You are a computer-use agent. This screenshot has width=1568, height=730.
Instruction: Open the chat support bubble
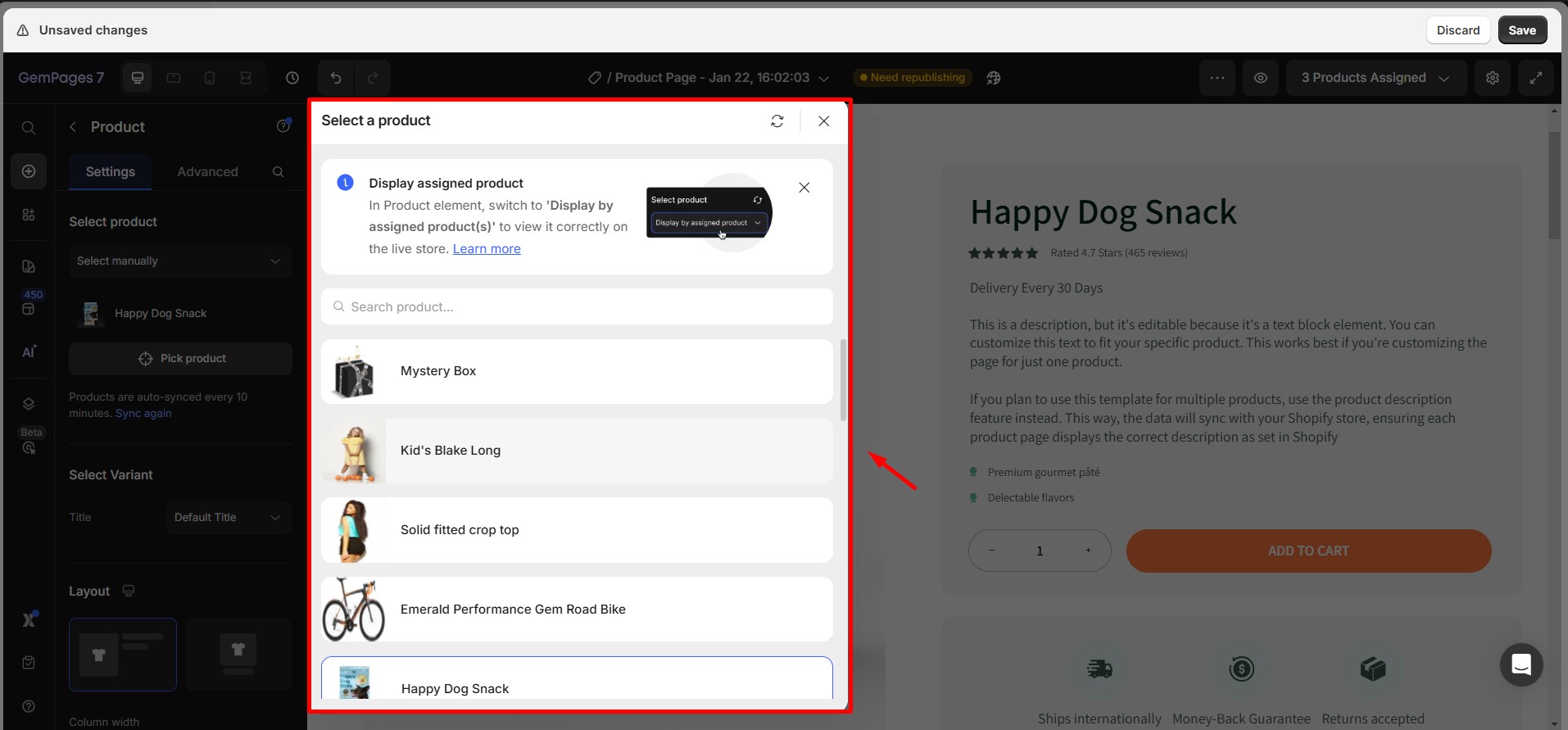point(1520,664)
